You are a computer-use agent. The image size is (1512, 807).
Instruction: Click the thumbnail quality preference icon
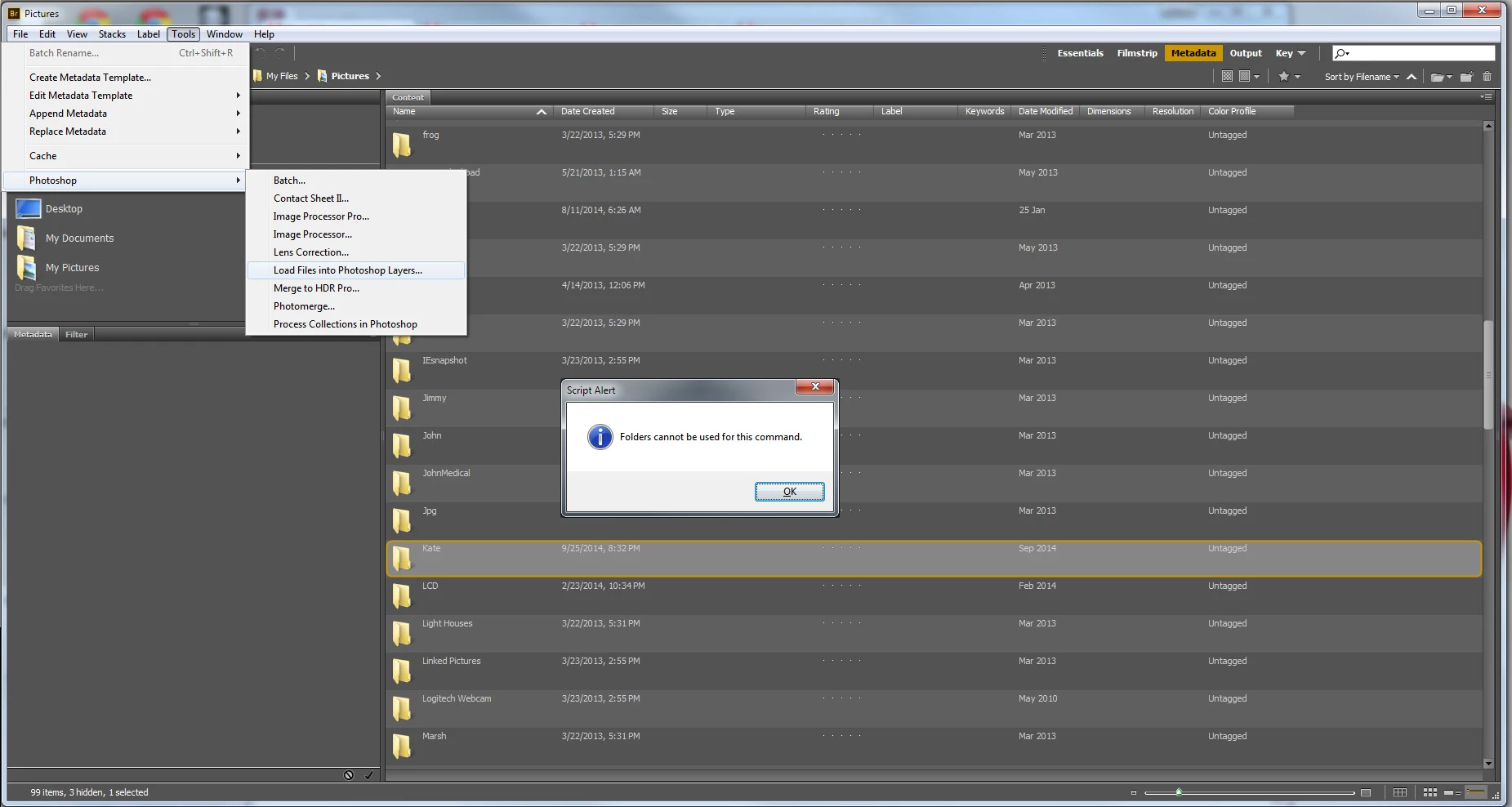1227,77
